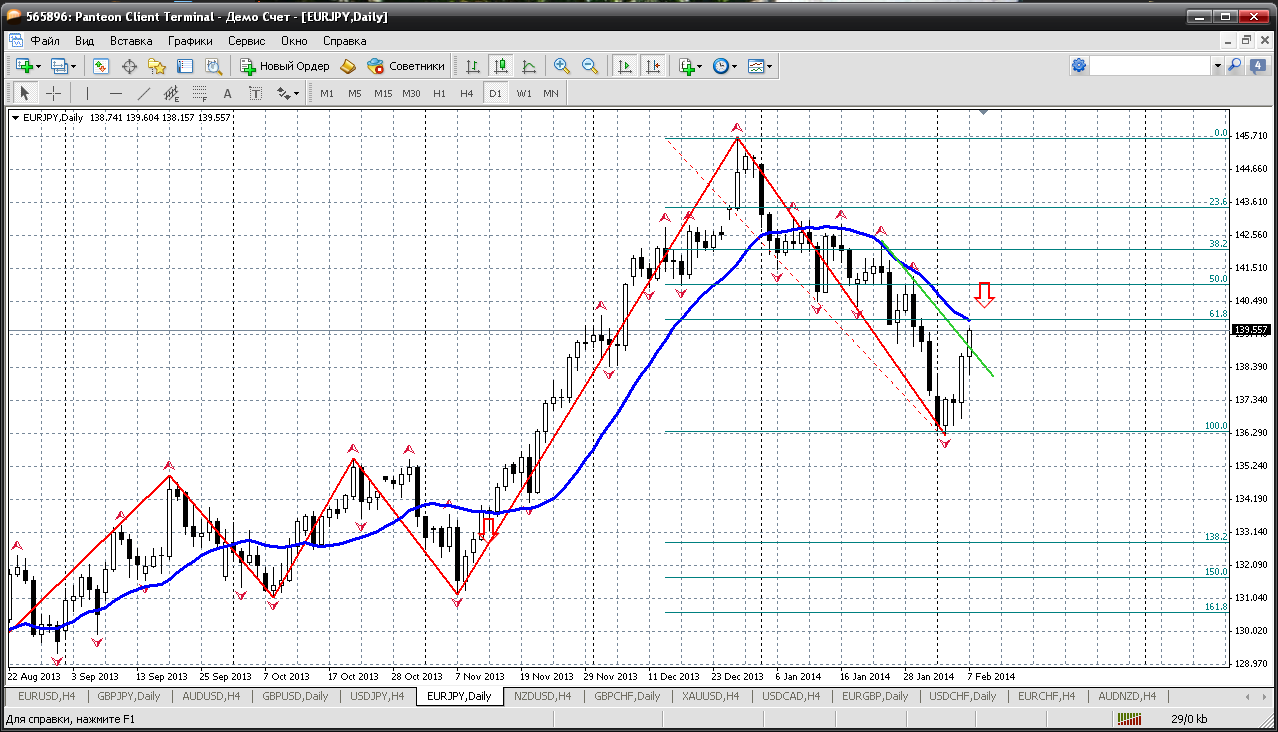Click the Fibonacci 161.8 level label
1278x732 pixels.
(x=1215, y=606)
